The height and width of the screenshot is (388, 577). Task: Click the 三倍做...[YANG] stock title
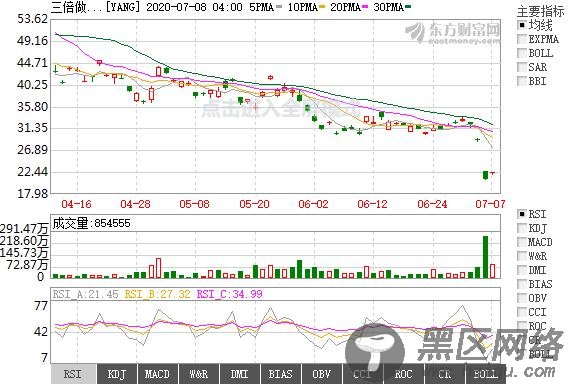96,7
